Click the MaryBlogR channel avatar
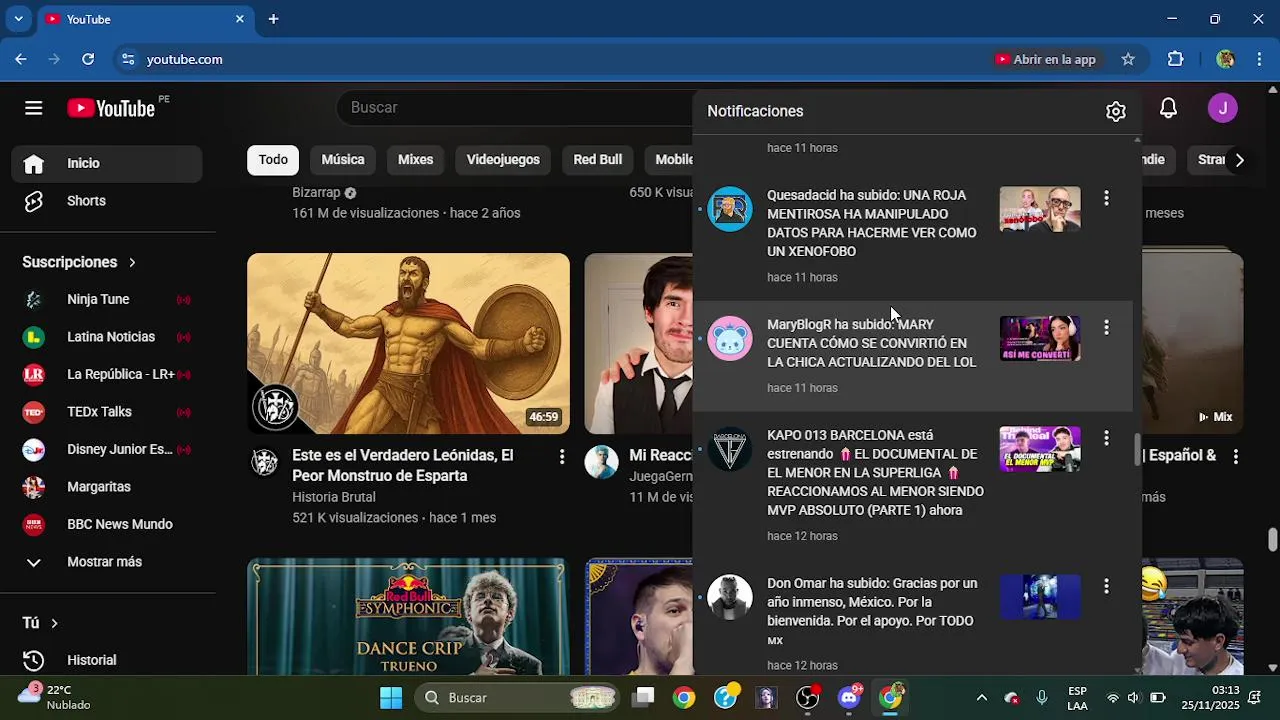The width and height of the screenshot is (1280, 720). pyautogui.click(x=730, y=338)
